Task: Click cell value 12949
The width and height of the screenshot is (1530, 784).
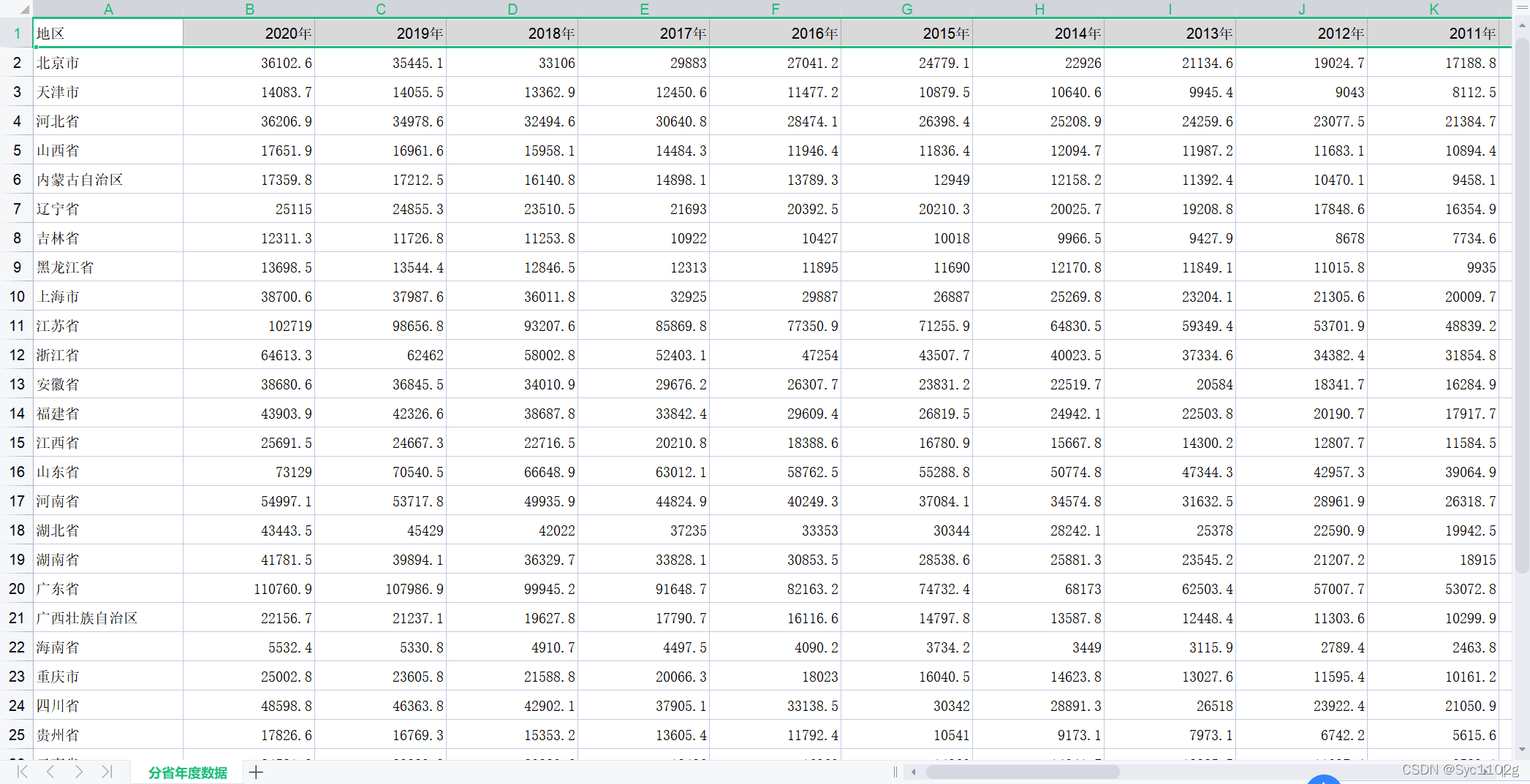Action: [907, 180]
